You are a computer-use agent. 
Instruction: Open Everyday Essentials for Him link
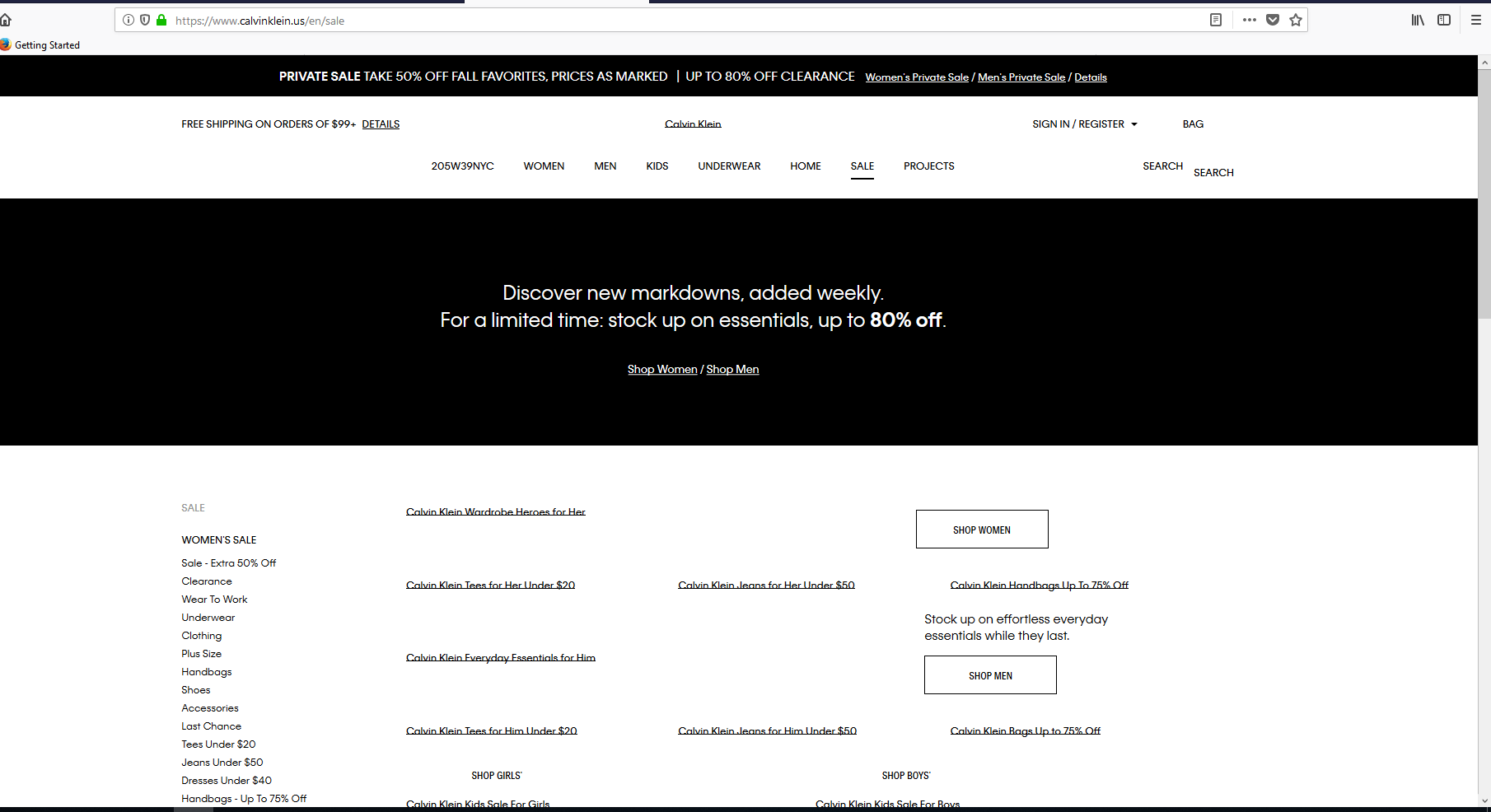501,658
